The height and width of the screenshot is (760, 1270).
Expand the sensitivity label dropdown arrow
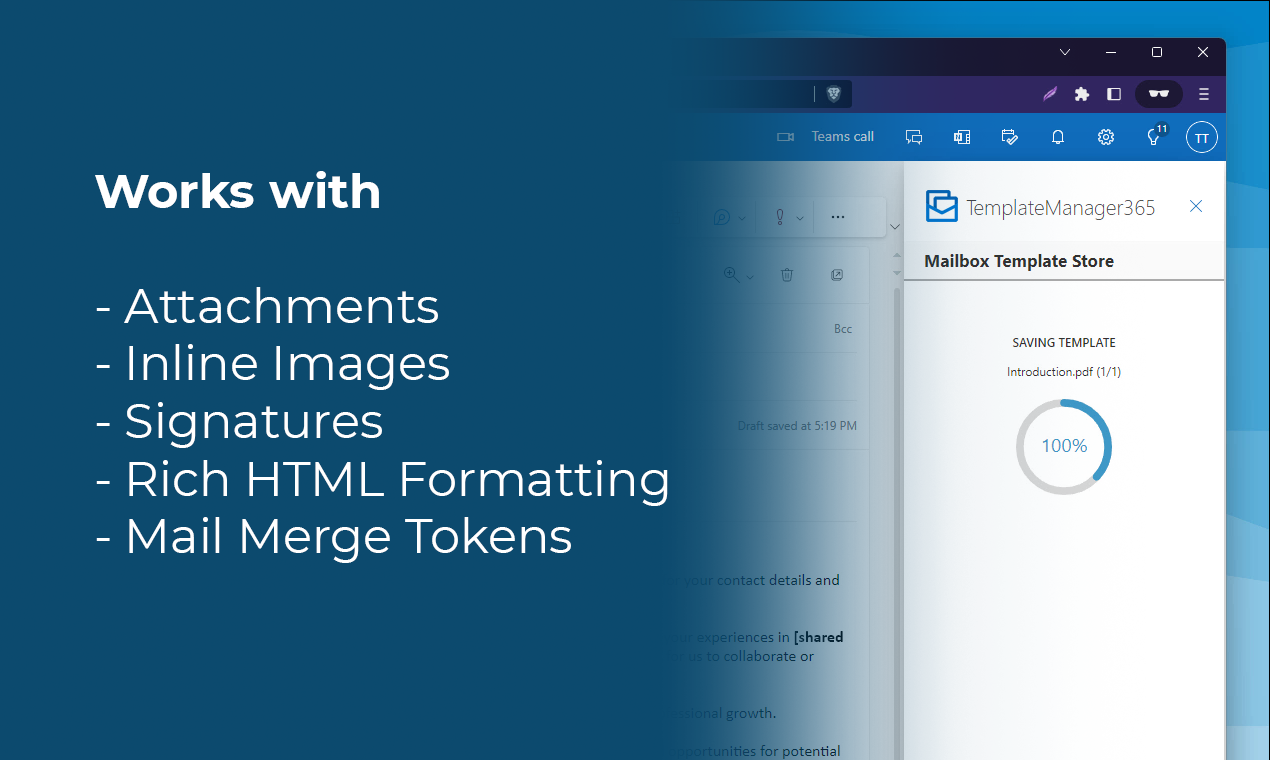(741, 218)
